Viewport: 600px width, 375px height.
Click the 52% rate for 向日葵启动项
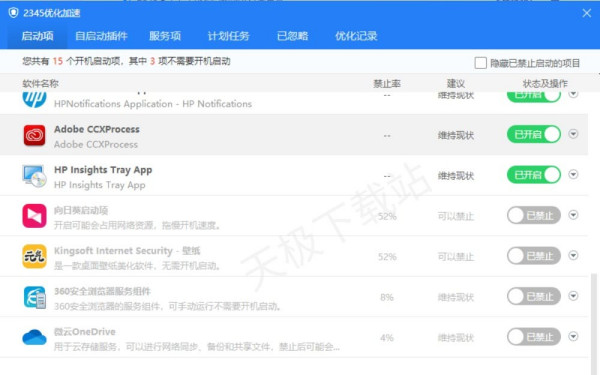pos(387,217)
